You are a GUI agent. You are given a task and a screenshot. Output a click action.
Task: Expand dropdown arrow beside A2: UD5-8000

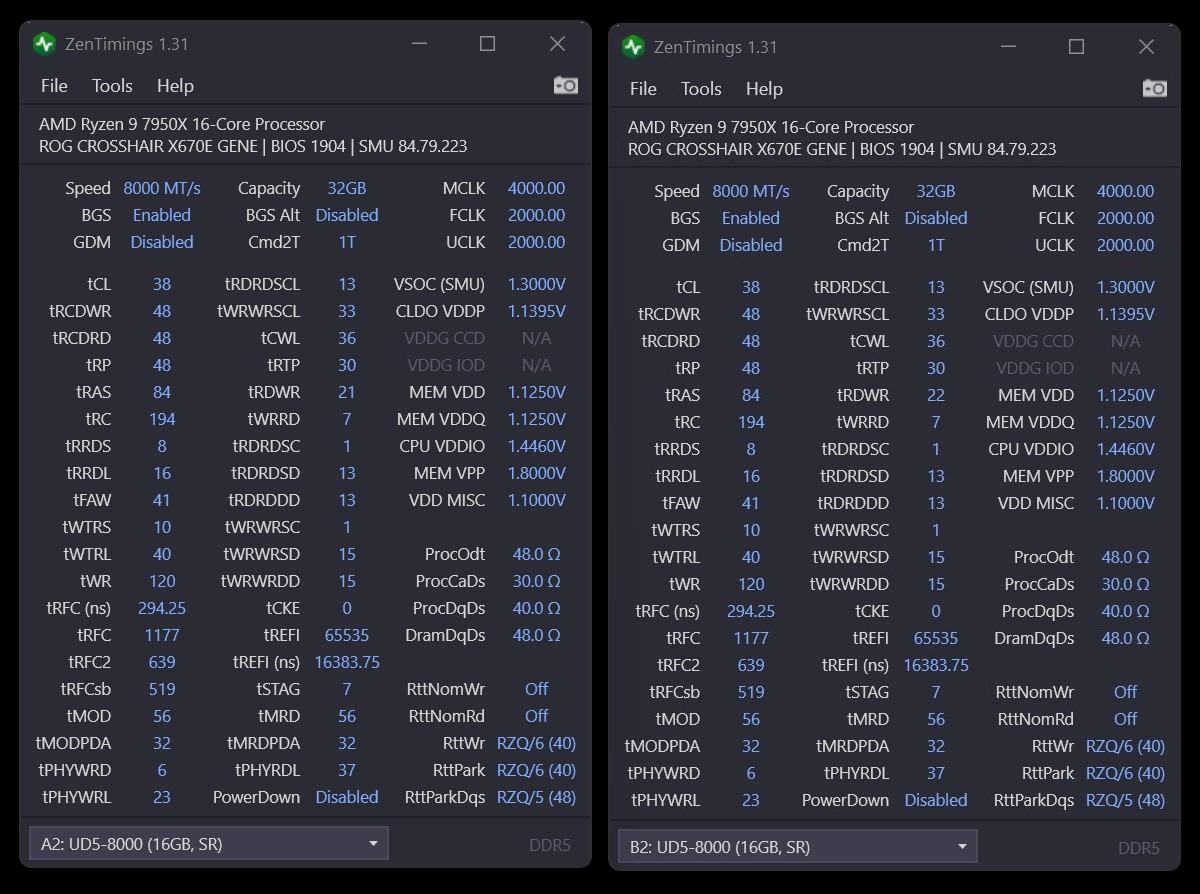coord(373,844)
